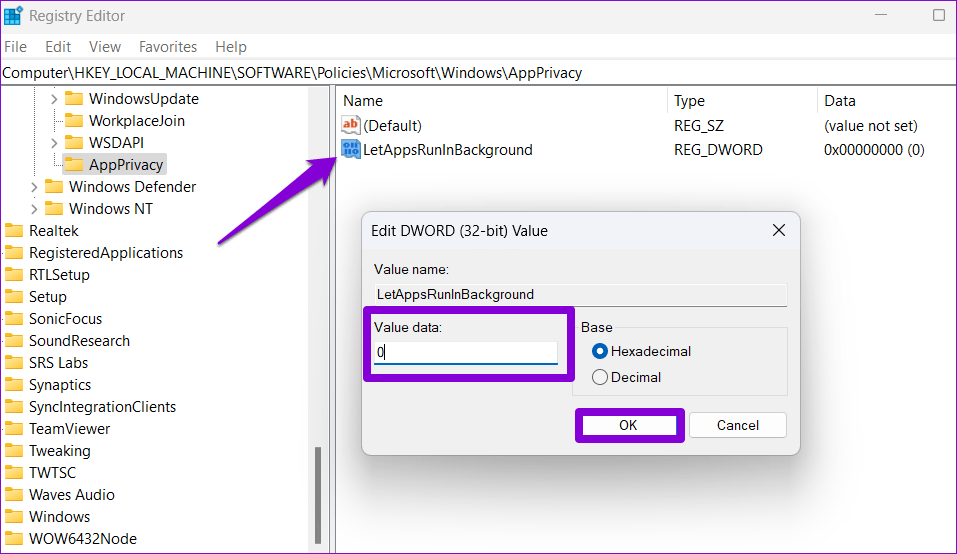The image size is (957, 554).
Task: Select the Windows key in the tree
Action: [59, 516]
